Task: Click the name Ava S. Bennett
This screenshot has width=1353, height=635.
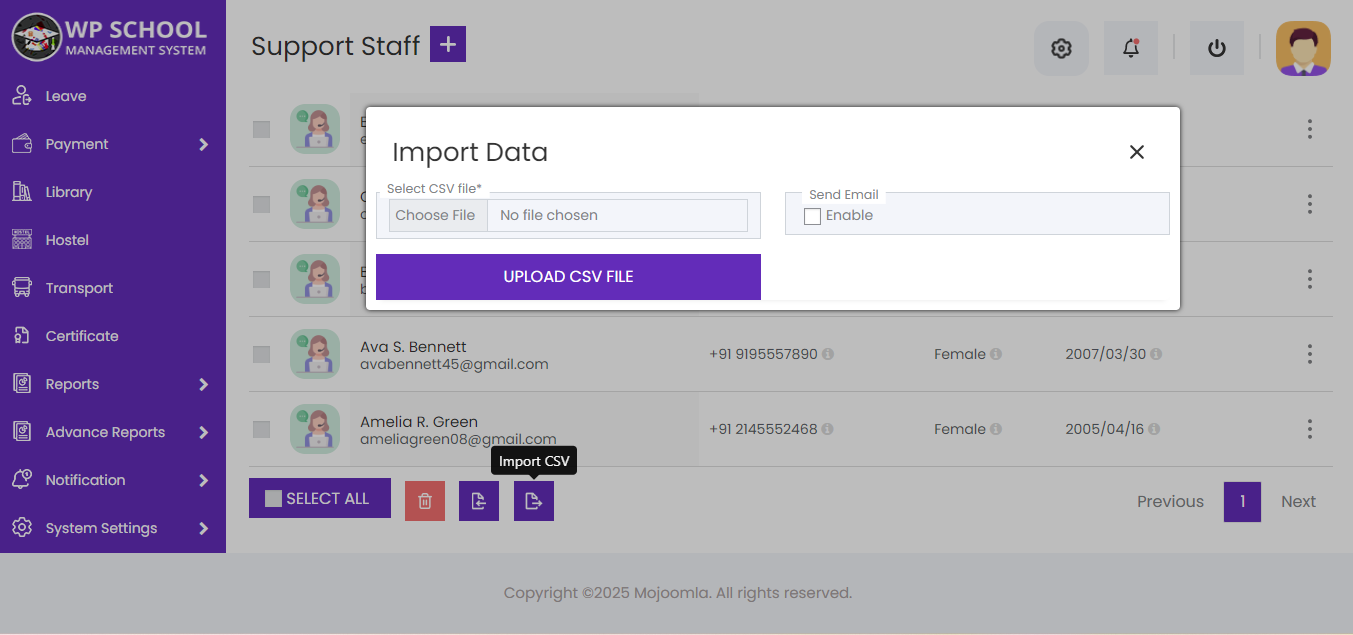Action: coord(413,347)
